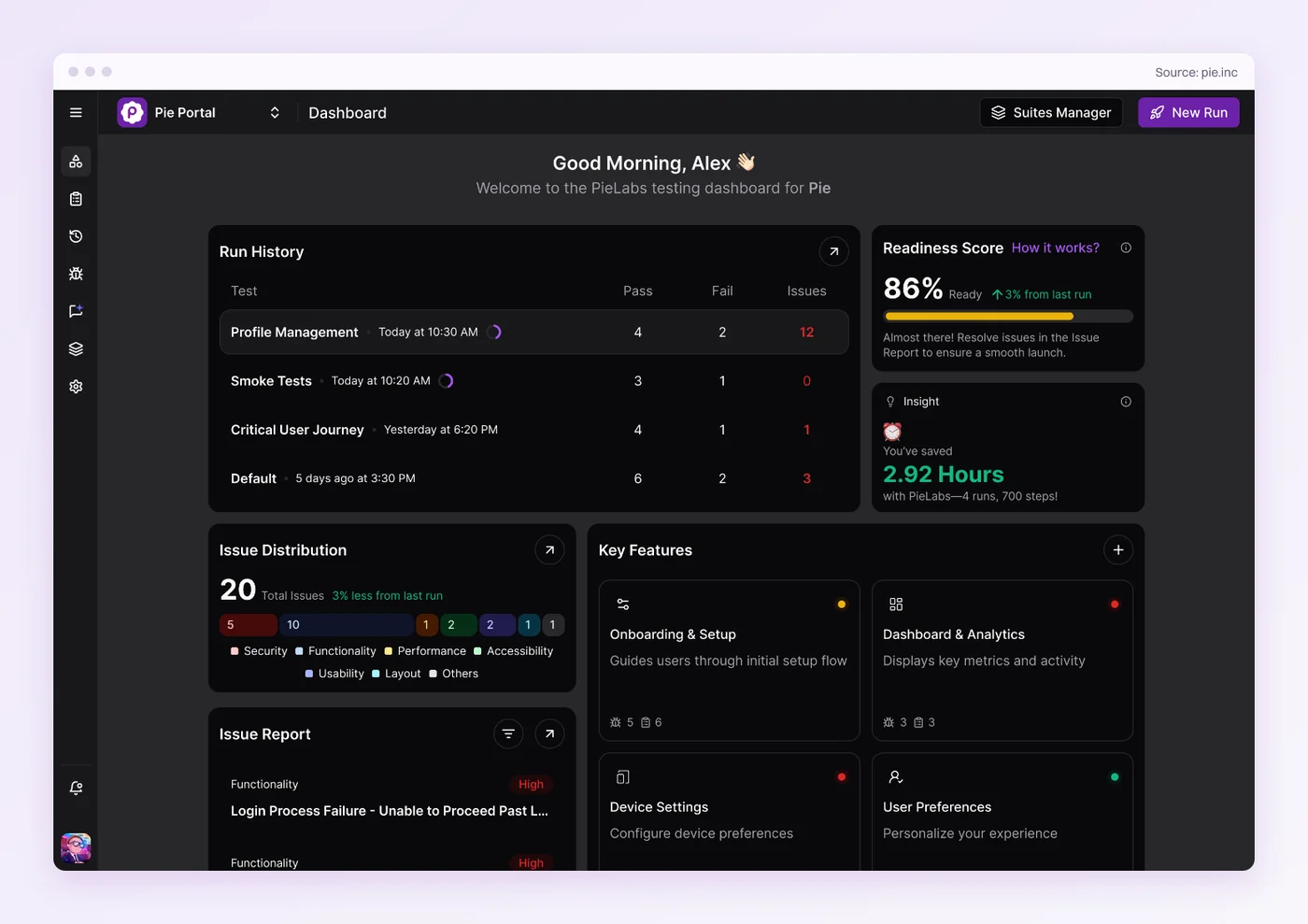Add a new key feature
1308x924 pixels.
click(1118, 550)
